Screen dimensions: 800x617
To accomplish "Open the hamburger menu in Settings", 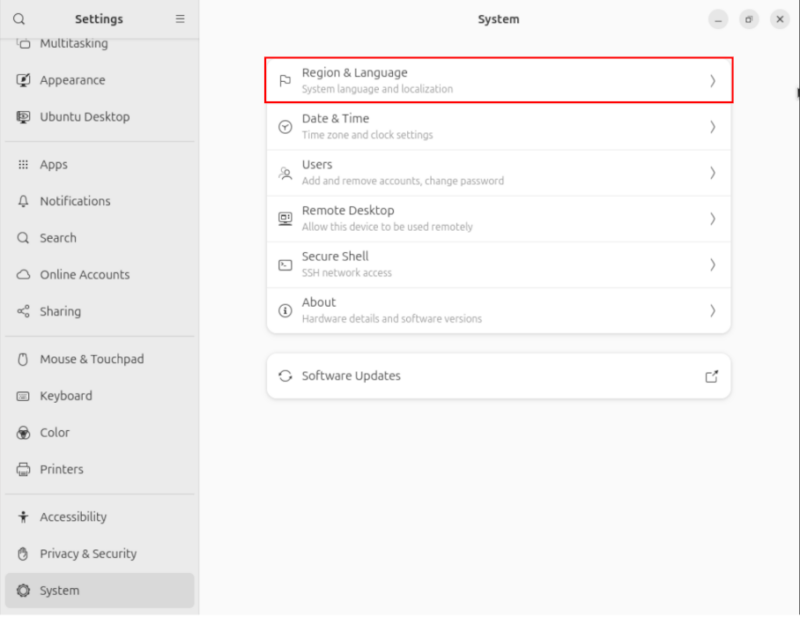I will pos(180,19).
